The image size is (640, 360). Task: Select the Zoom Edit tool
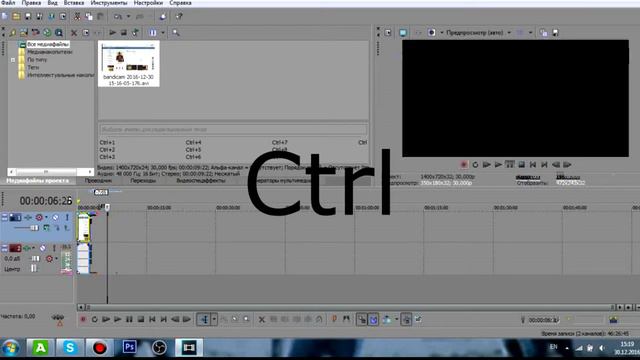click(x=247, y=319)
